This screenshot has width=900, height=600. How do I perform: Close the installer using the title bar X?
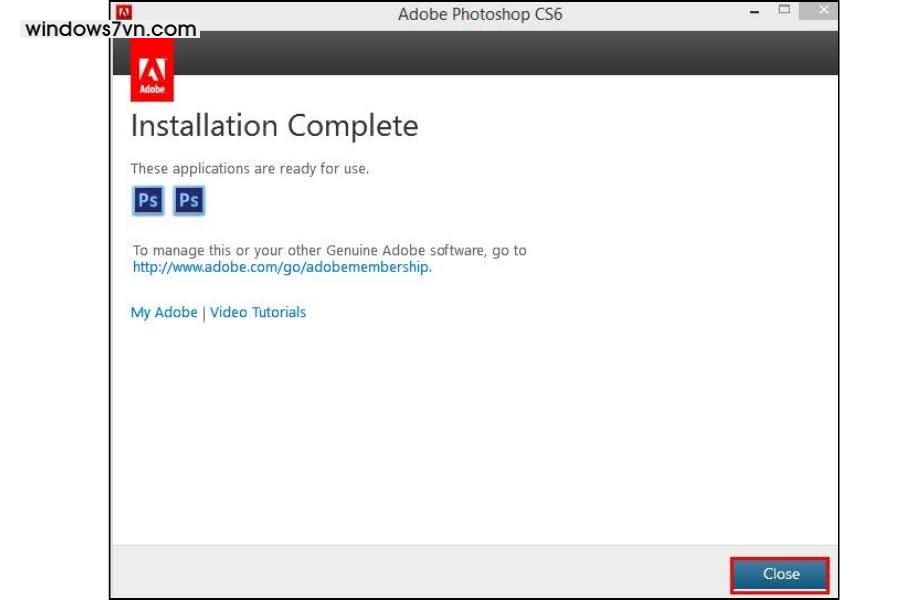point(822,11)
